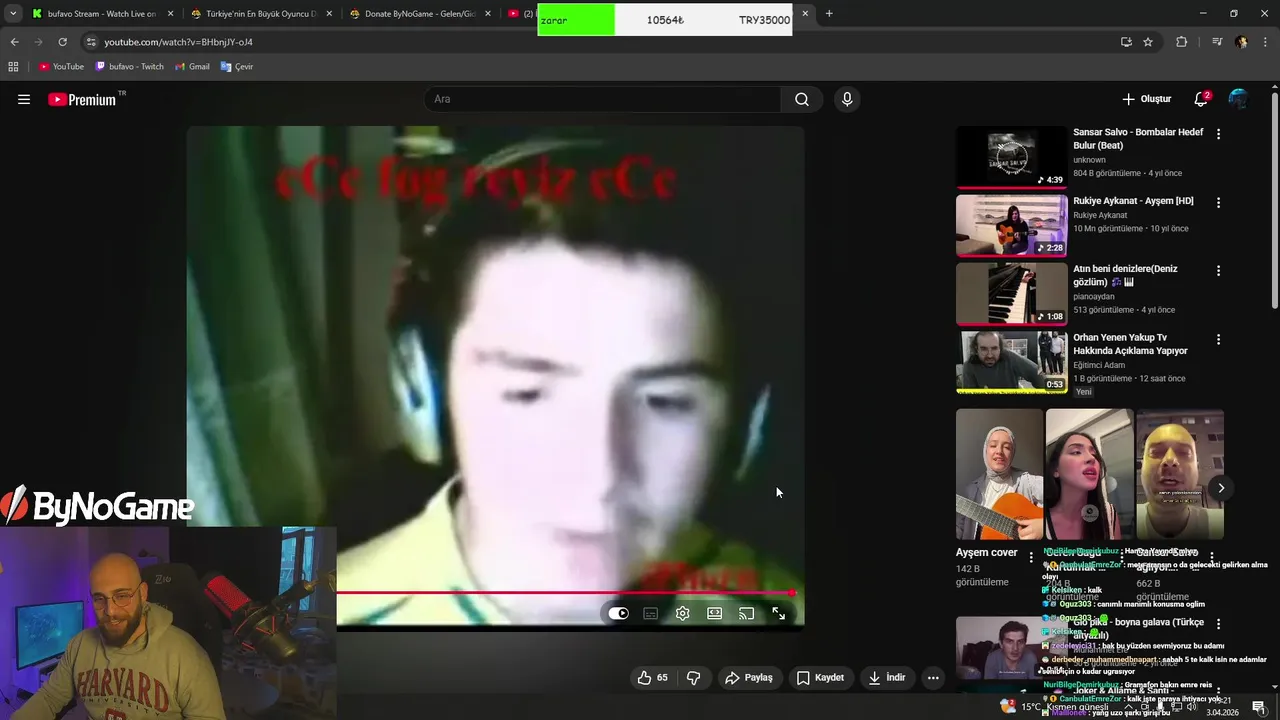Enter fullscreen mode

[x=779, y=614]
